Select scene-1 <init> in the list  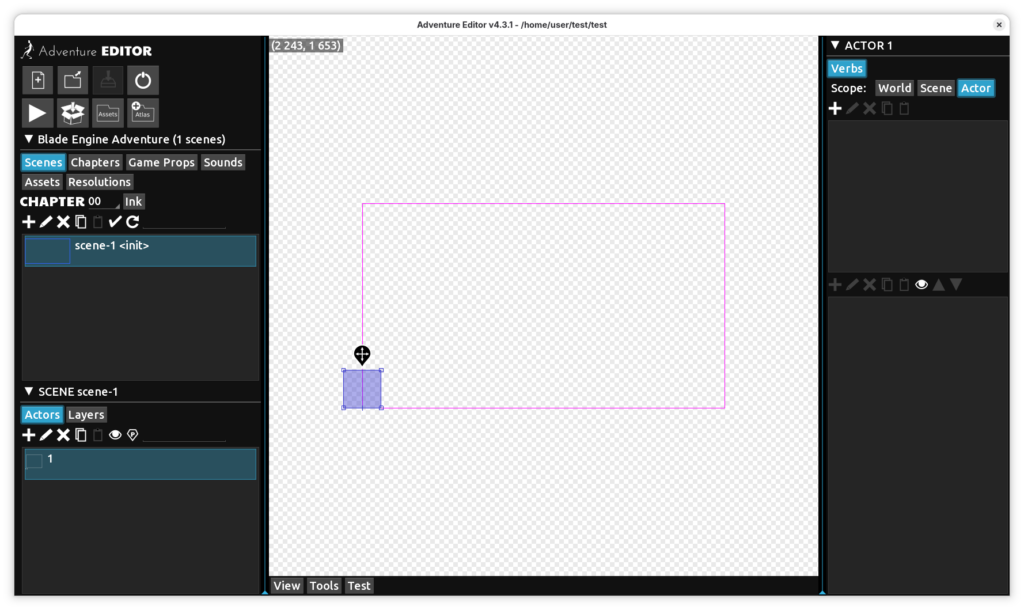(140, 251)
